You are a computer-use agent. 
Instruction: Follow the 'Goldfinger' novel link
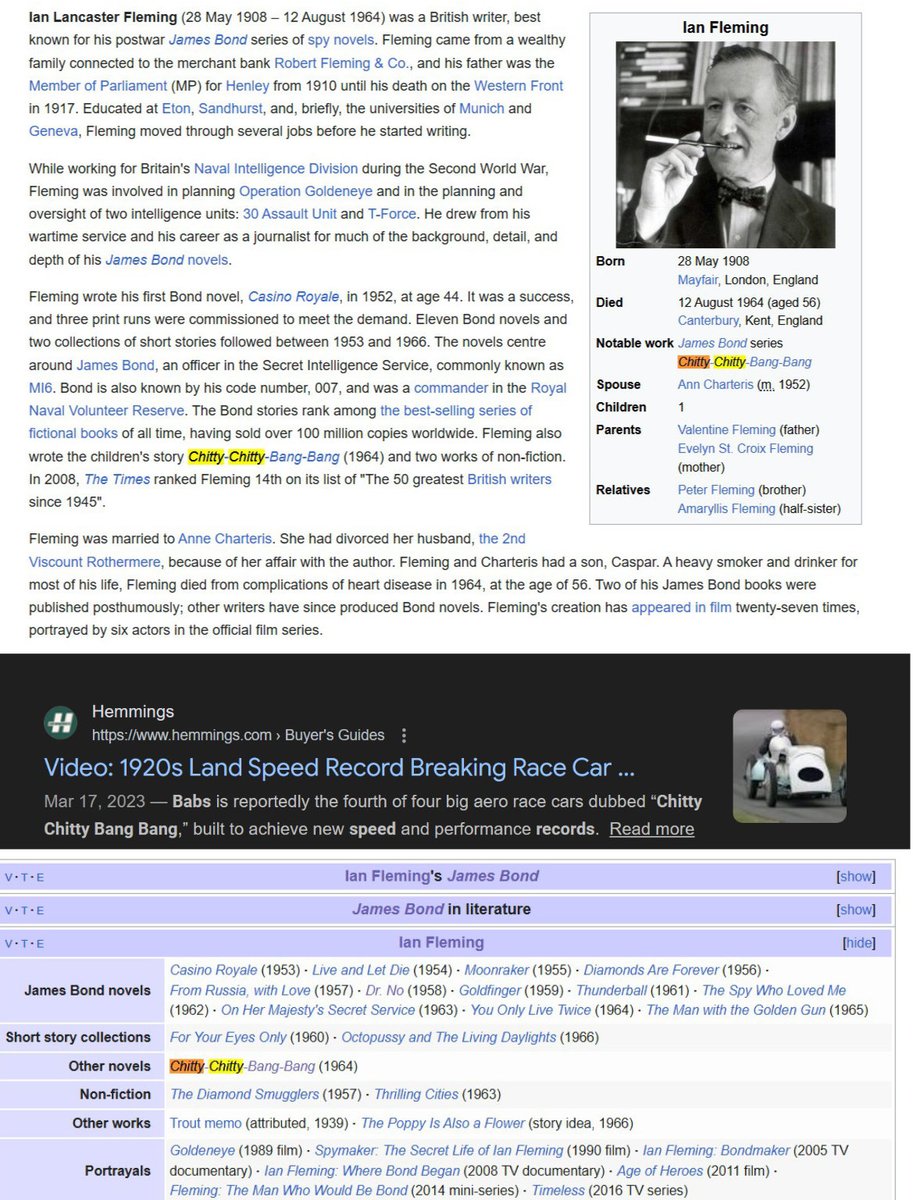pyautogui.click(x=490, y=990)
